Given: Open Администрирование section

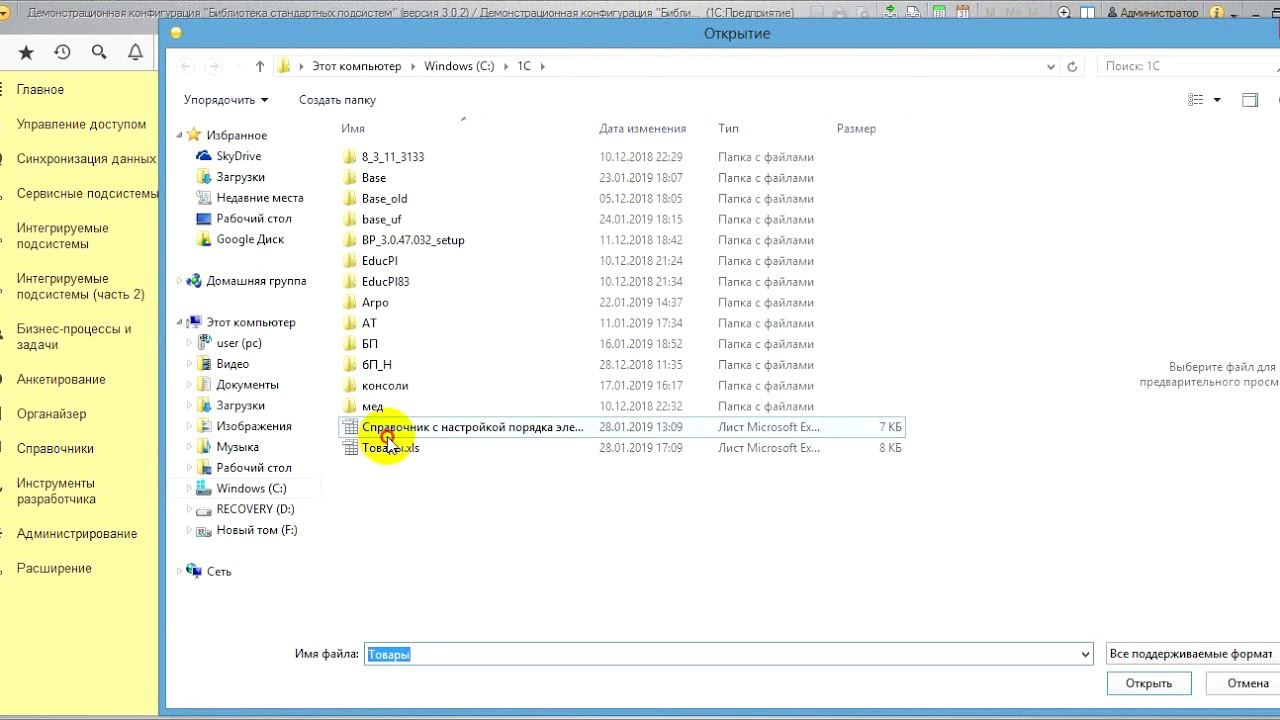Looking at the screenshot, I should pos(77,534).
